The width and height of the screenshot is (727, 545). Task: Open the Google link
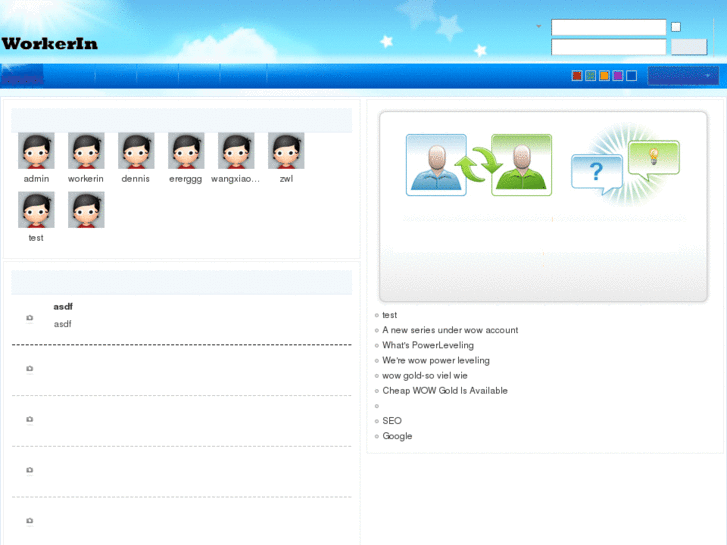coord(397,436)
